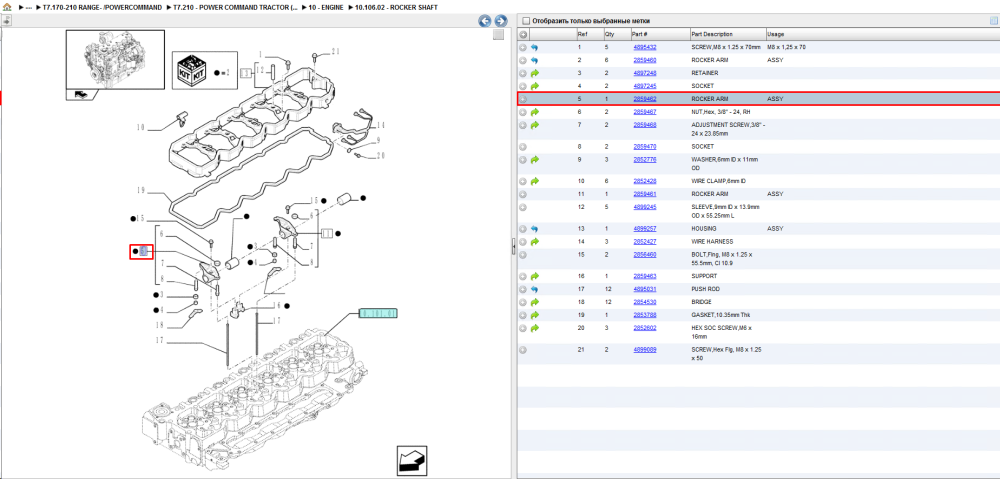Click the add-all circle icon in table header
This screenshot has width=1000, height=479.
[x=523, y=34]
